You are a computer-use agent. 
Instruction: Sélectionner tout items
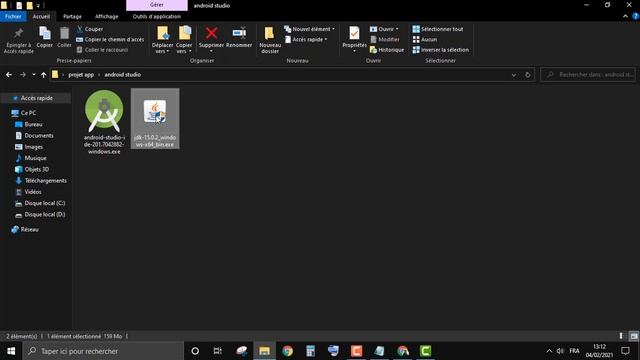tap(438, 29)
